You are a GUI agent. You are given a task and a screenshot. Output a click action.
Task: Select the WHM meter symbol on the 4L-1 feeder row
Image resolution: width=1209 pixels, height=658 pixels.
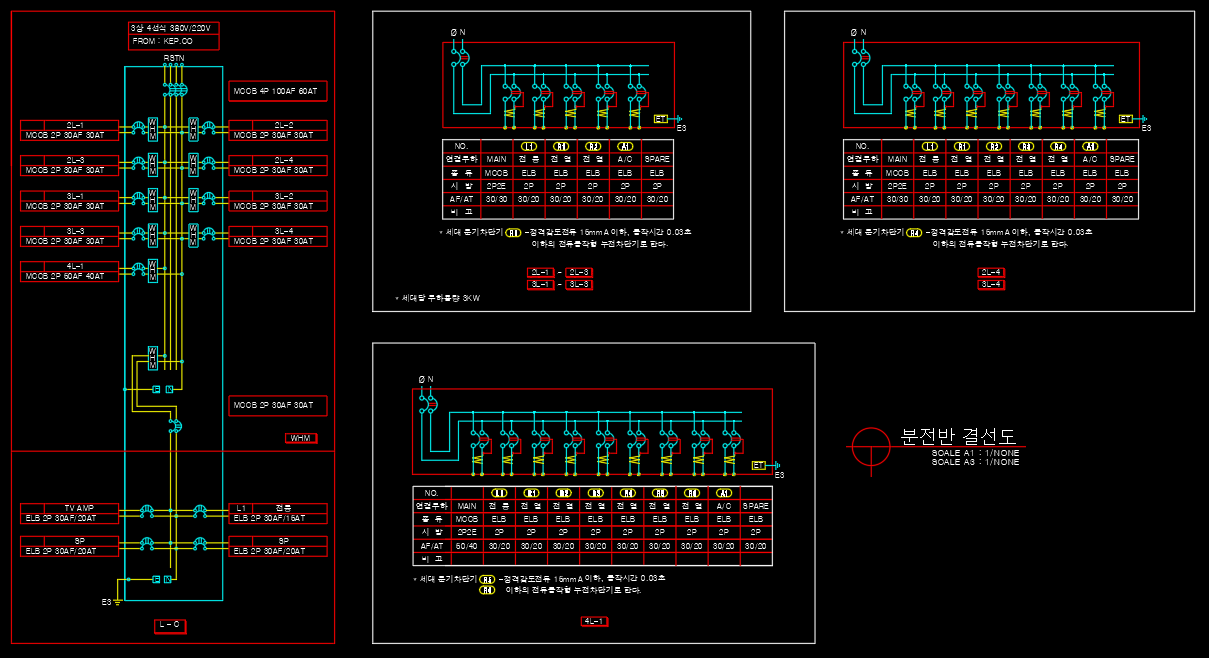point(153,270)
